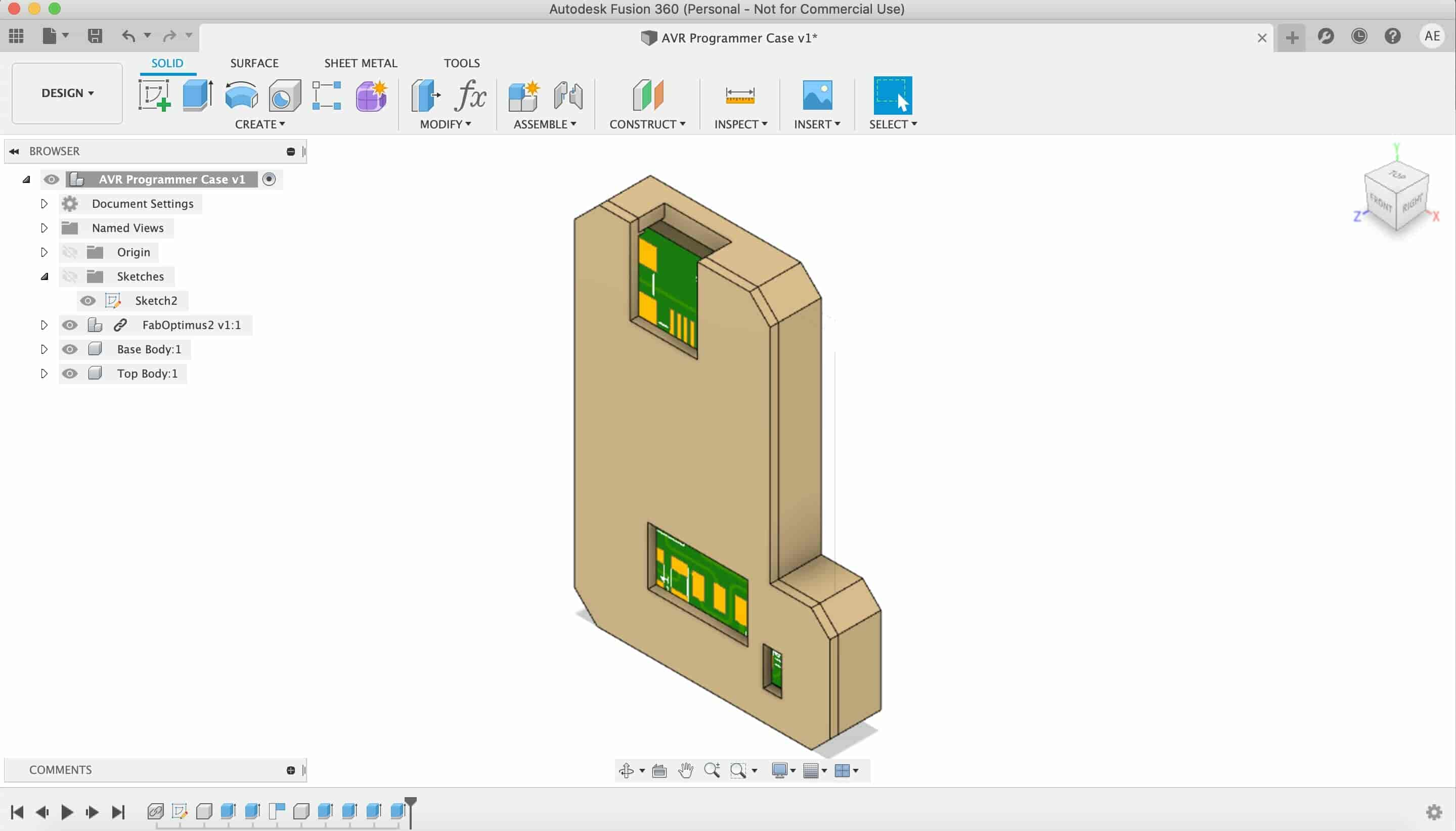
Task: Click the Insert image icon
Action: click(x=817, y=95)
